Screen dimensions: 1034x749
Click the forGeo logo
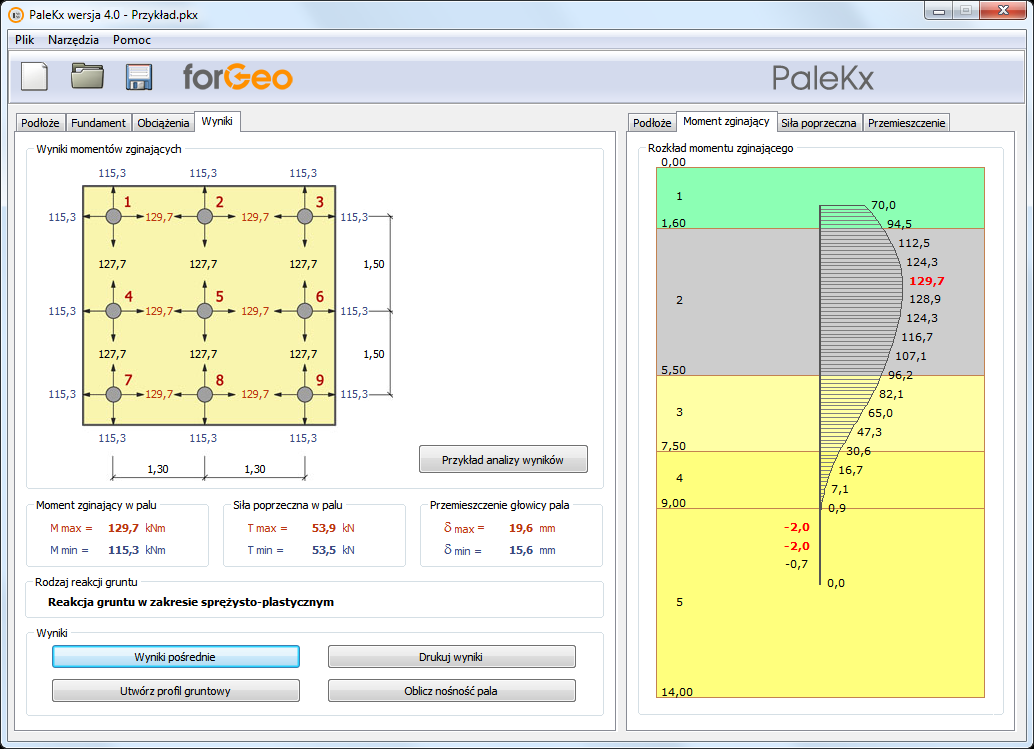pyautogui.click(x=237, y=77)
